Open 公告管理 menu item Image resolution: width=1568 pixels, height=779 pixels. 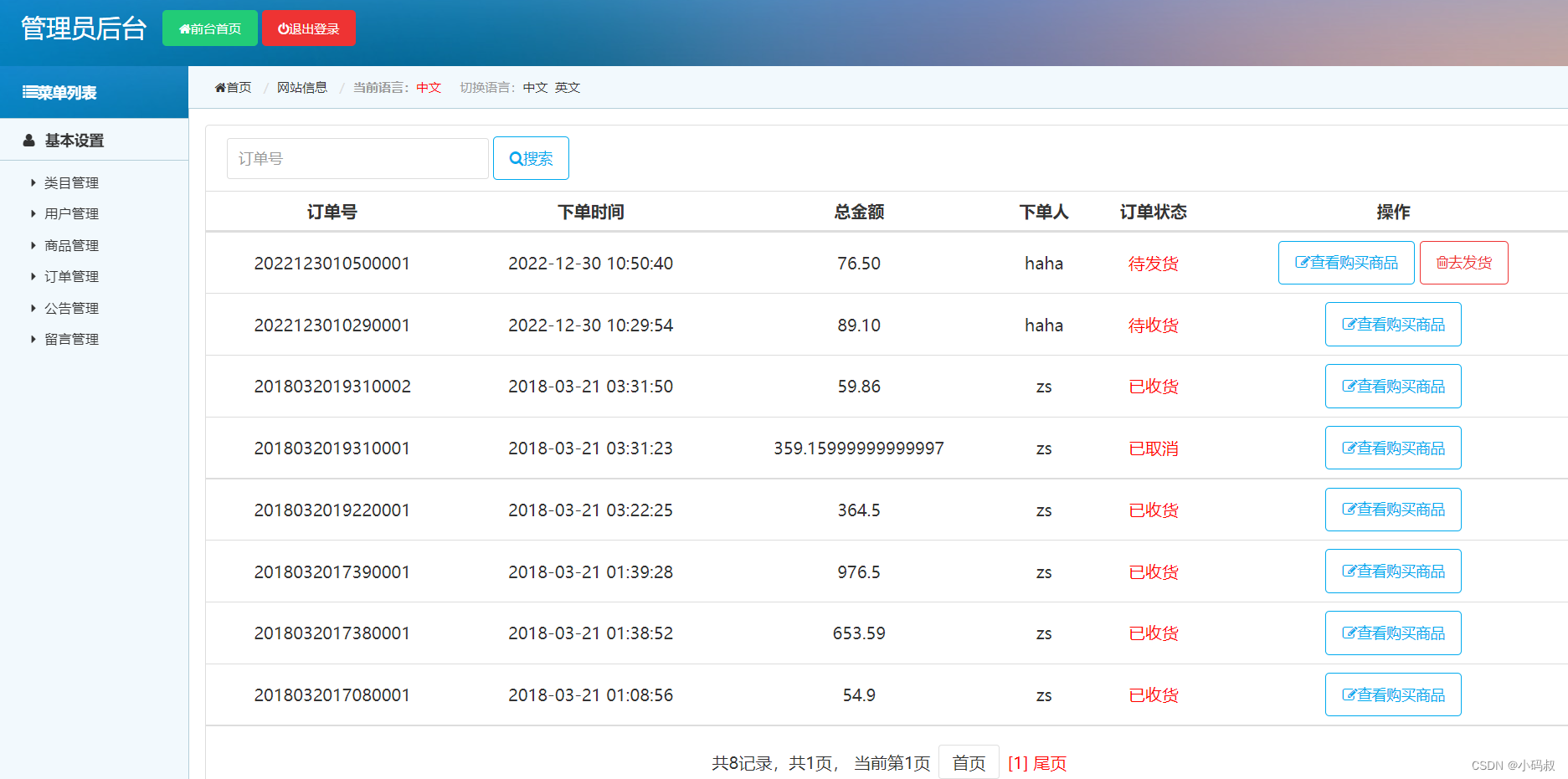coord(71,308)
